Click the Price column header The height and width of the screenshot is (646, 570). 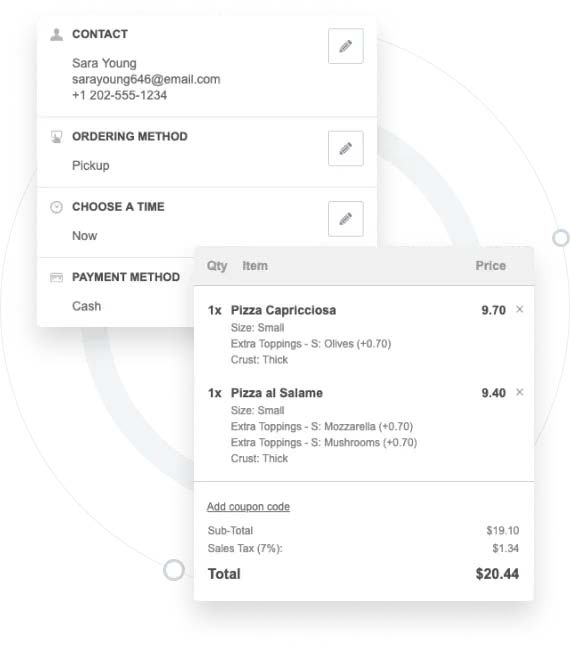tap(491, 266)
